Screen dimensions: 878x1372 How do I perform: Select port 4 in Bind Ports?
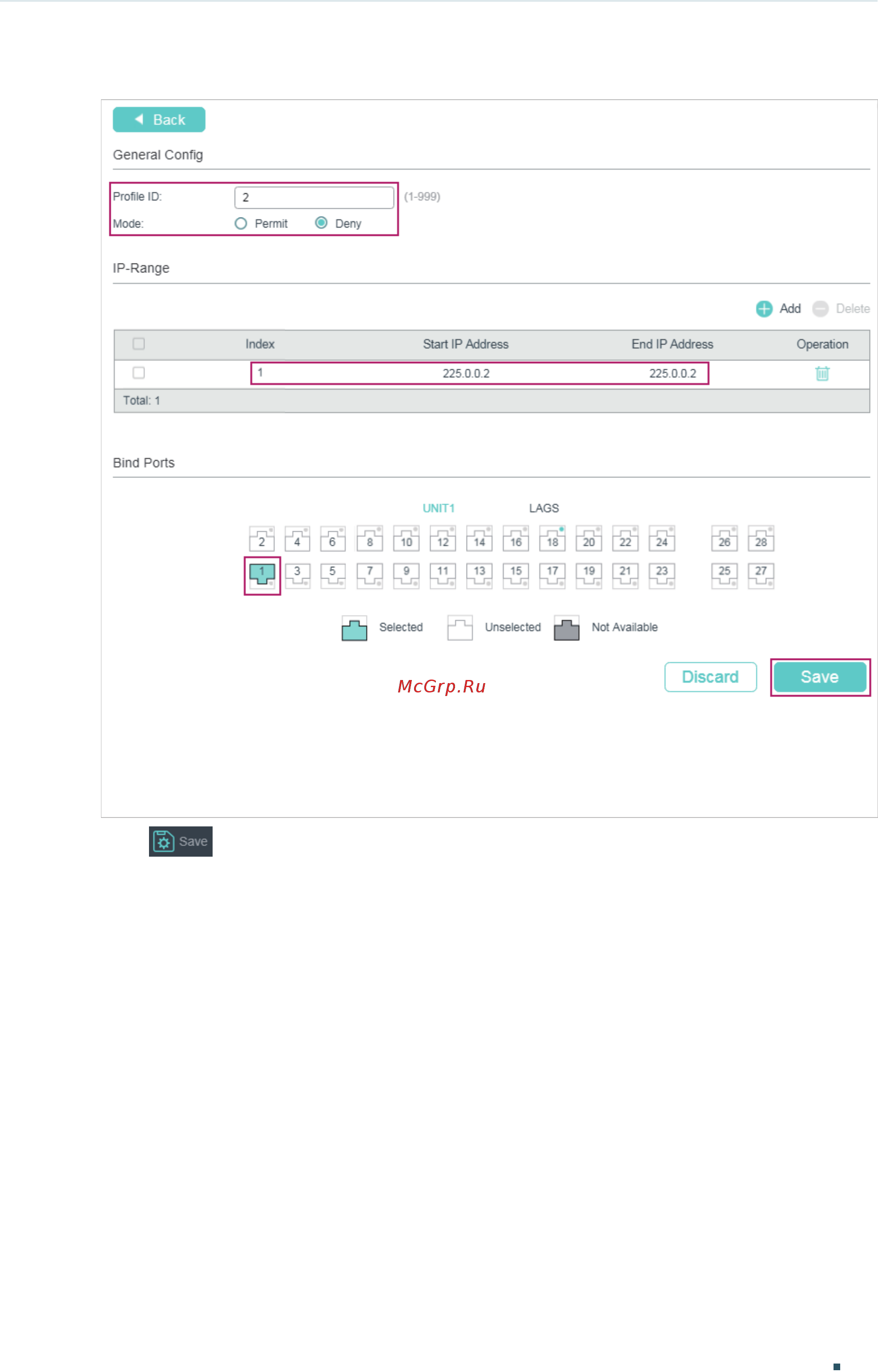298,539
